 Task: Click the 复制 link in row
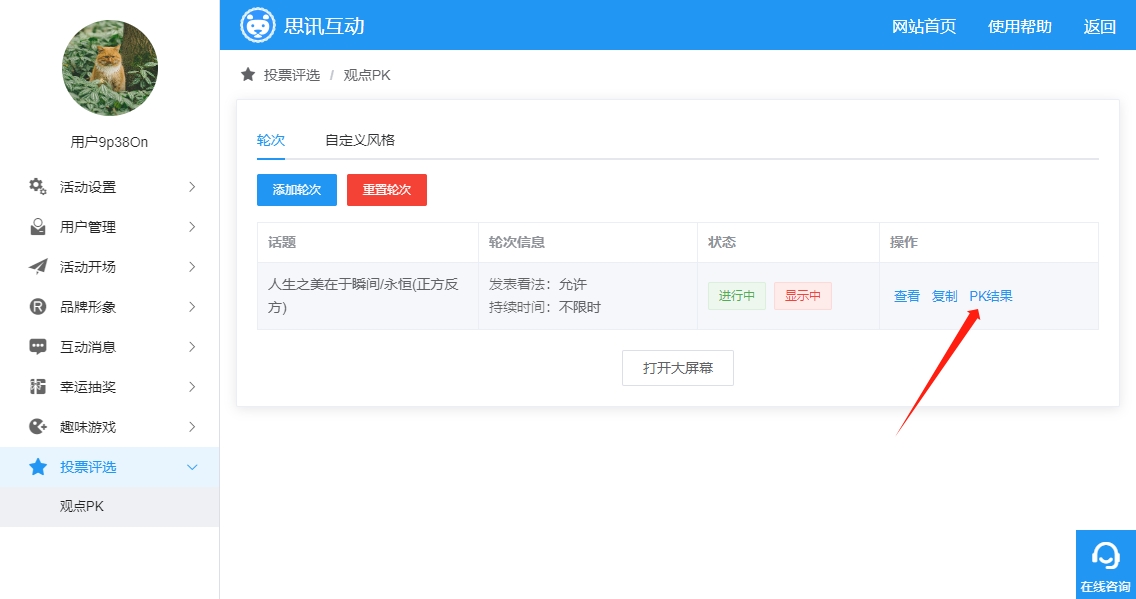[x=945, y=296]
